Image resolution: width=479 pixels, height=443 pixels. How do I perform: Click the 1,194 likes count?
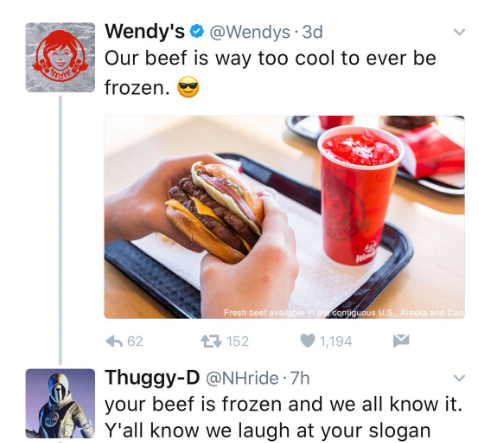(335, 341)
